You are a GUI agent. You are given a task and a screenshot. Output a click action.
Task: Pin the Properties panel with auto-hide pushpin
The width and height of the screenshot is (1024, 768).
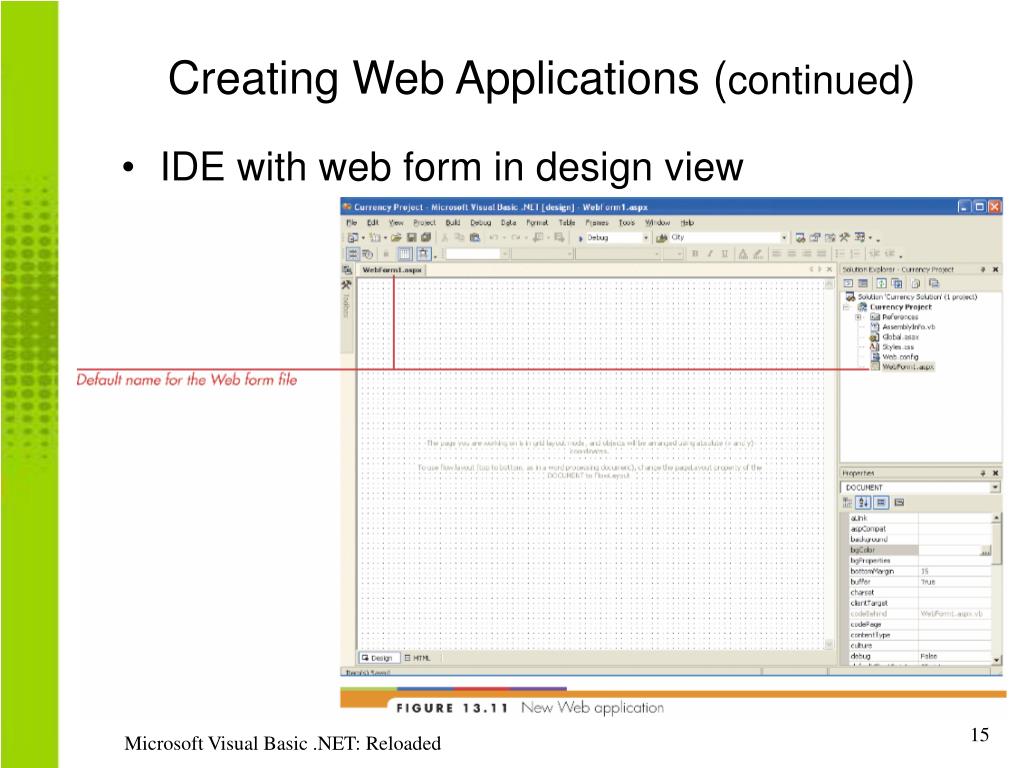tap(982, 473)
